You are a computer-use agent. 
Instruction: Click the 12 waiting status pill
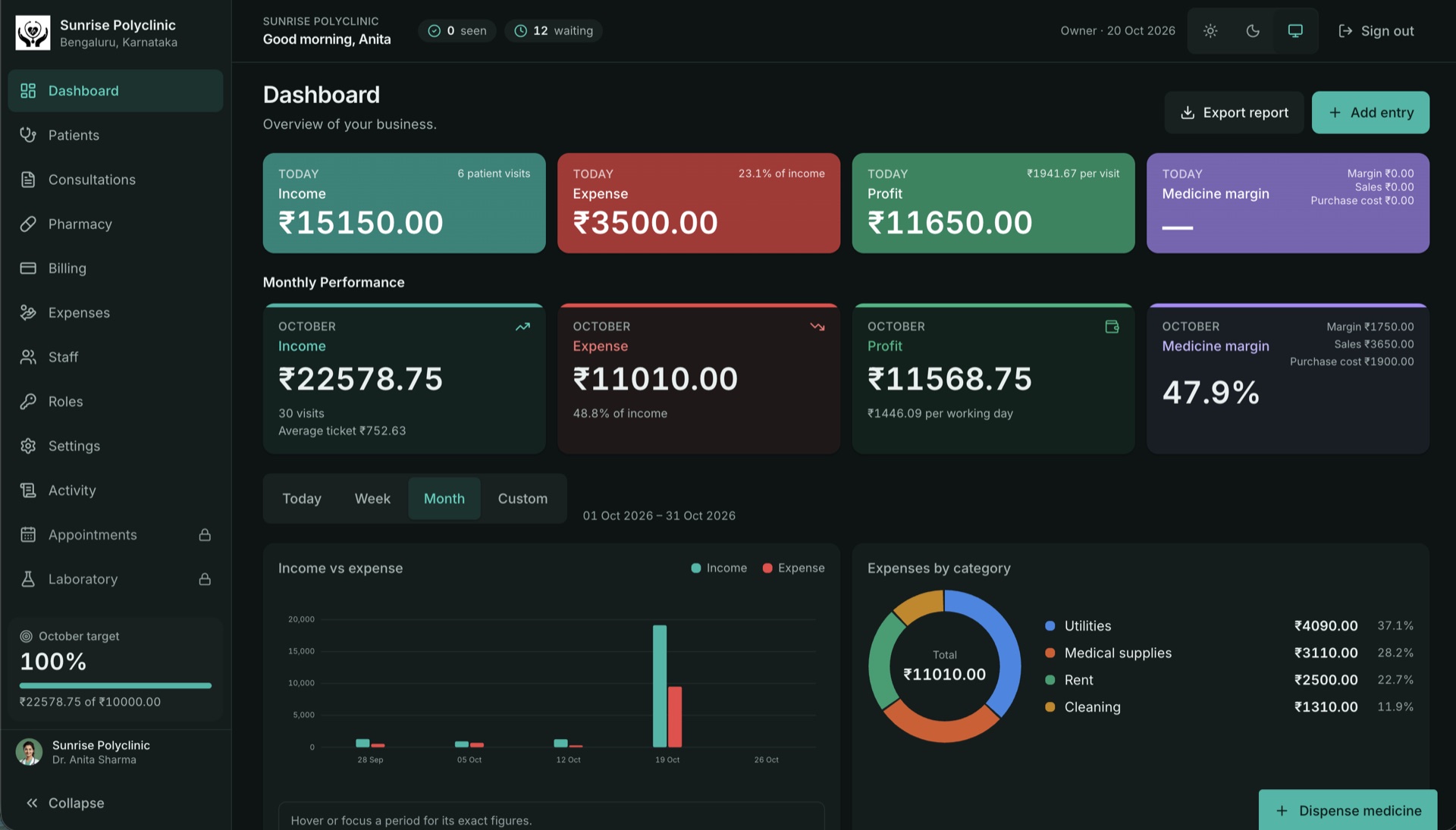click(x=554, y=31)
